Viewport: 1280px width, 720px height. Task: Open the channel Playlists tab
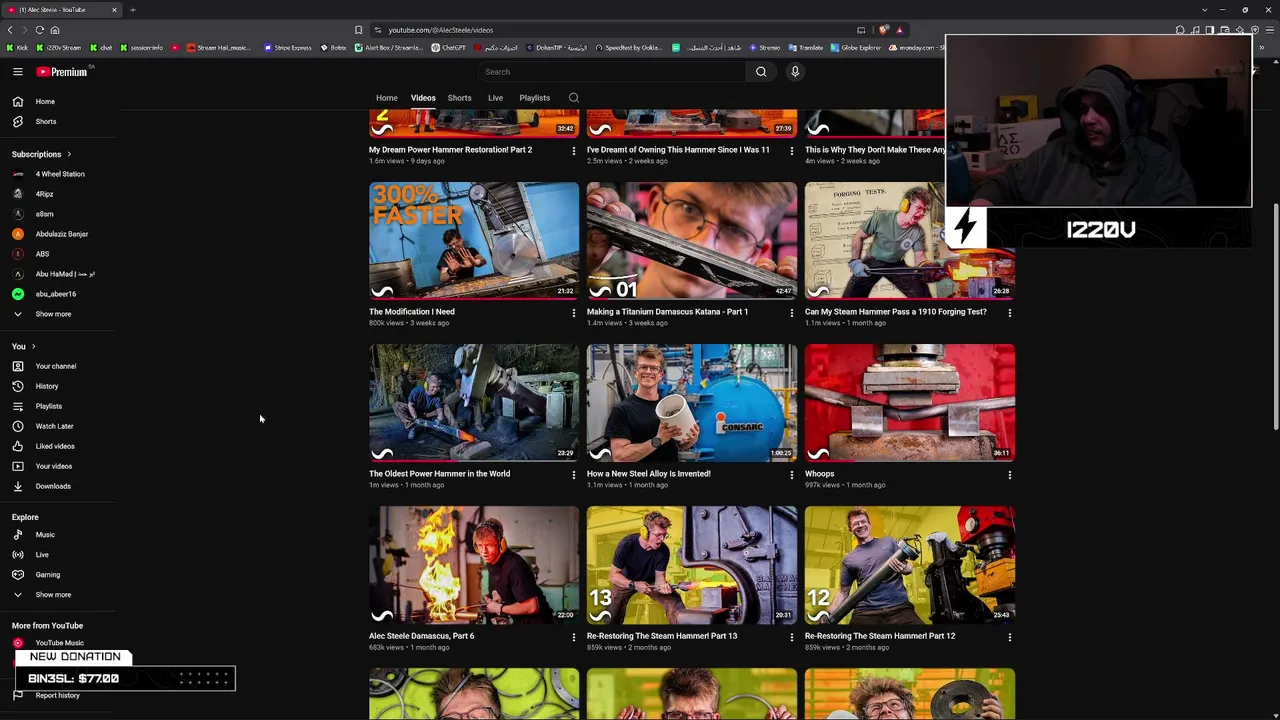pyautogui.click(x=534, y=98)
